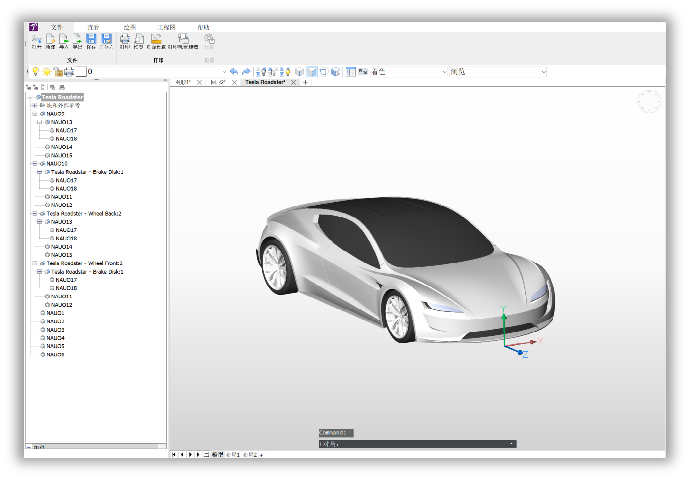Switch to the Tesla Roadster document tab
Viewport: 691px width, 481px height.
coord(265,82)
